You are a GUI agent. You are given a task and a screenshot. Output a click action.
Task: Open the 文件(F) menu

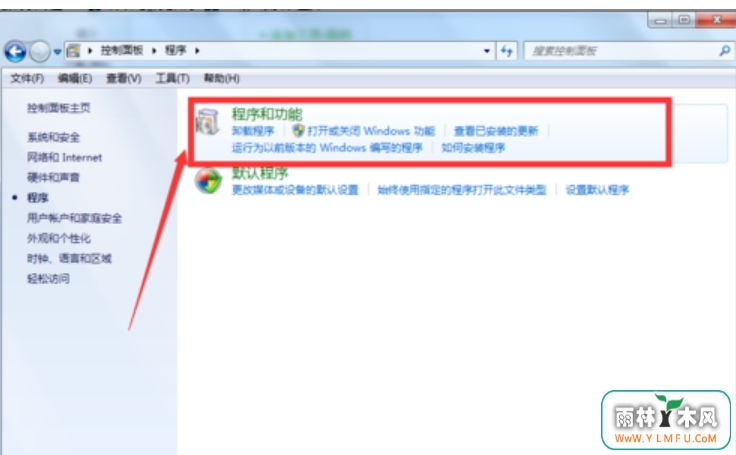point(27,78)
